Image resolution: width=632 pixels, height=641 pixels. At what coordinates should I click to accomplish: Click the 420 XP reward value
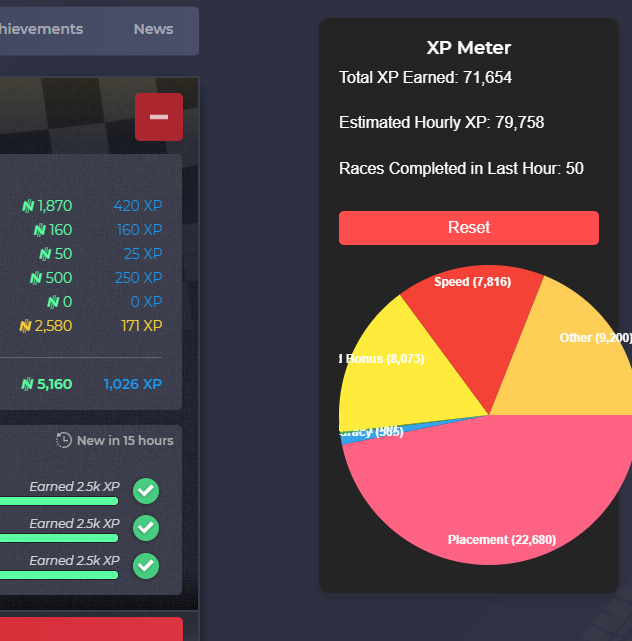pos(138,206)
